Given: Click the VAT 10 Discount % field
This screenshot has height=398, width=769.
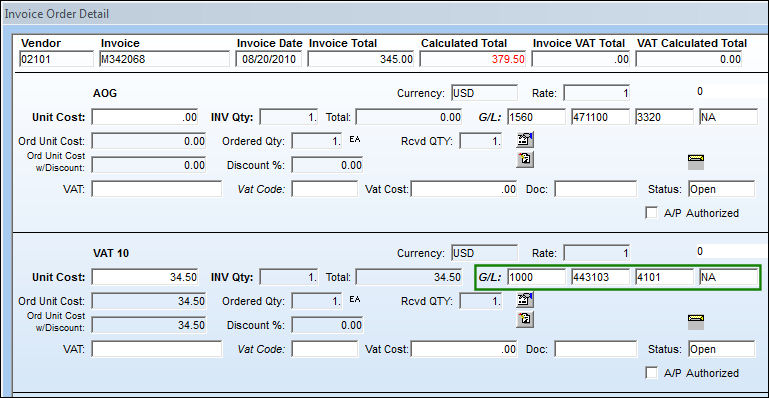Looking at the screenshot, I should pyautogui.click(x=327, y=325).
